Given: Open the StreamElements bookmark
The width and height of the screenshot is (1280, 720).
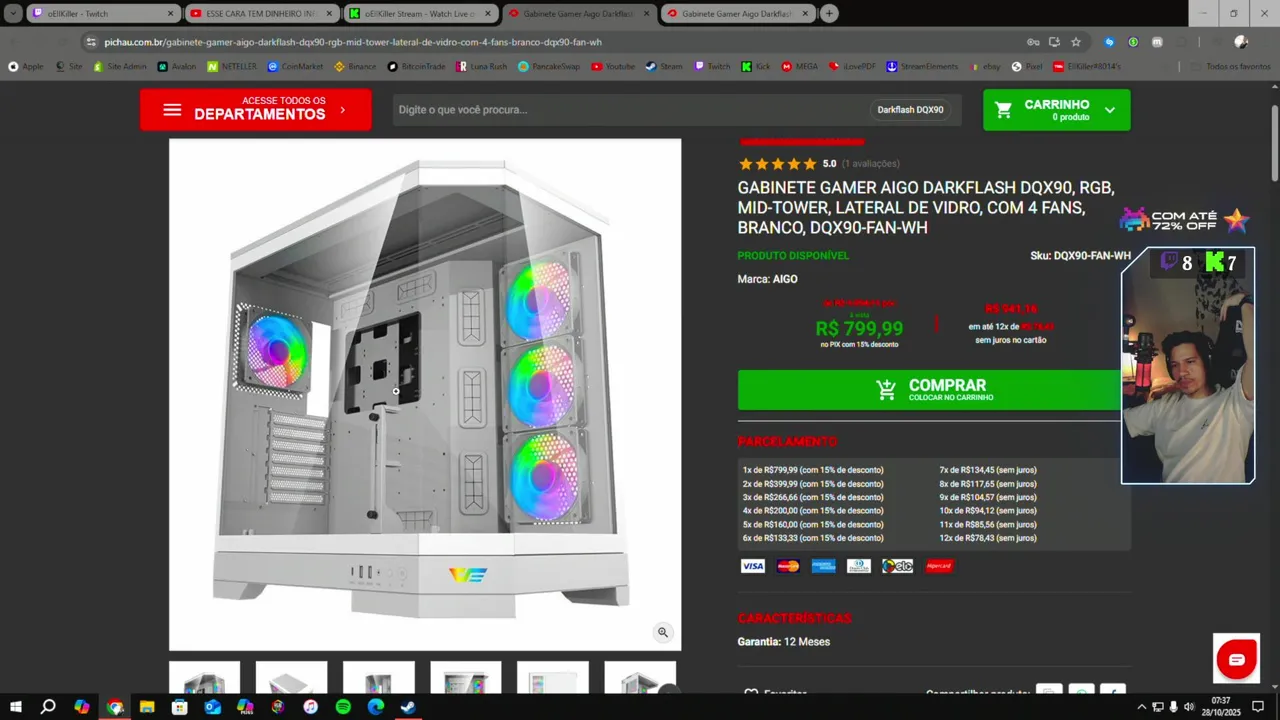Looking at the screenshot, I should tap(922, 66).
